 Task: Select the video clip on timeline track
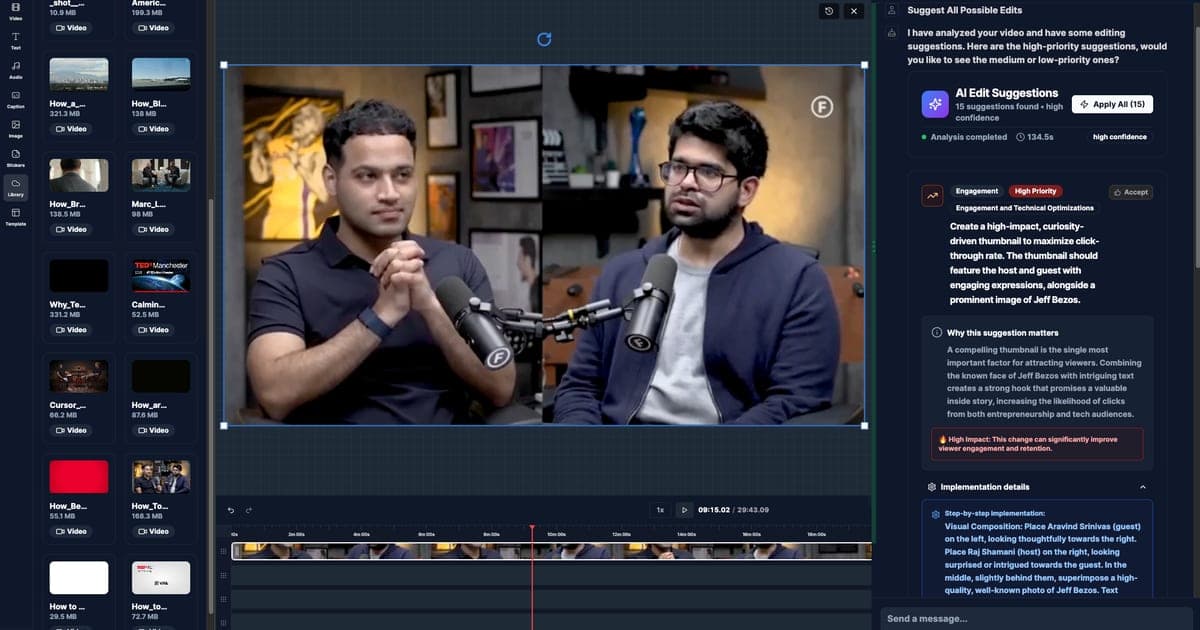click(x=551, y=551)
